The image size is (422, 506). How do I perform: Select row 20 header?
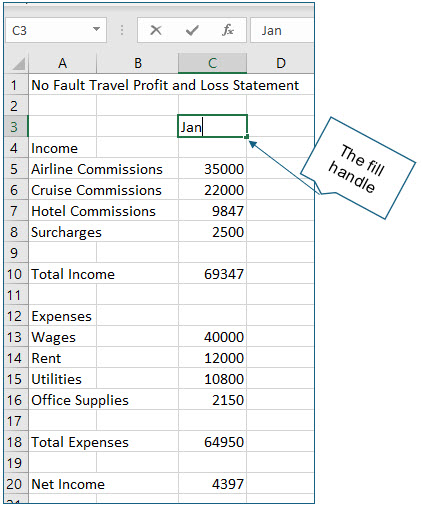(16, 484)
